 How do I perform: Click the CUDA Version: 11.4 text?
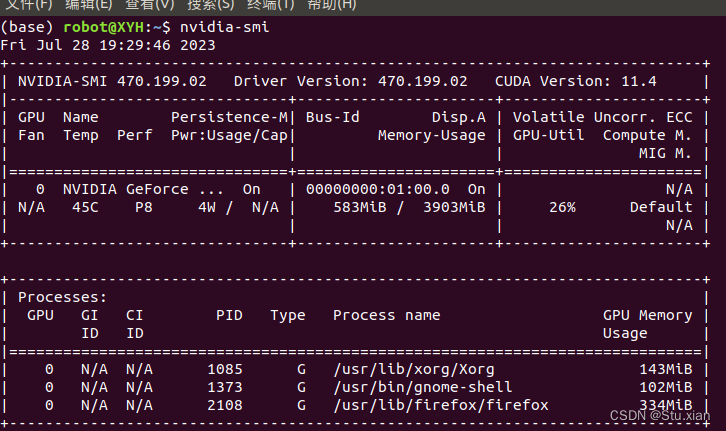[576, 81]
